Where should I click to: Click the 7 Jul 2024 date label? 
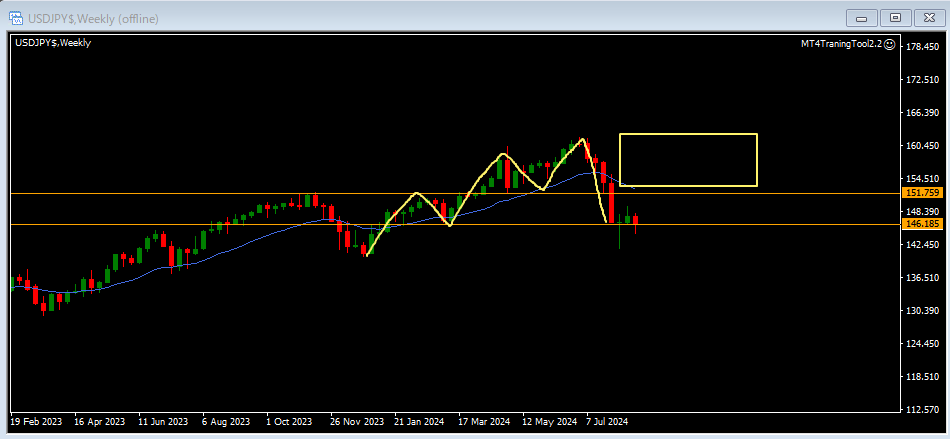coord(609,421)
